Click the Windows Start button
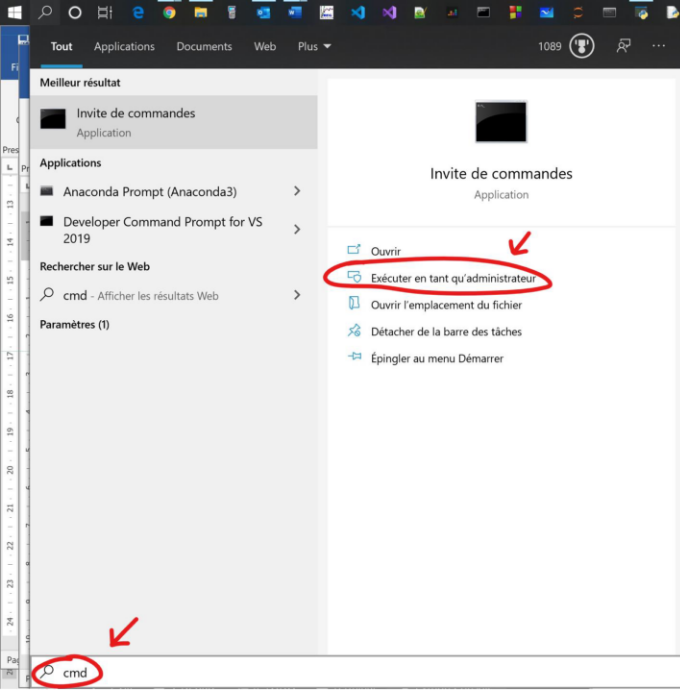 coord(14,12)
